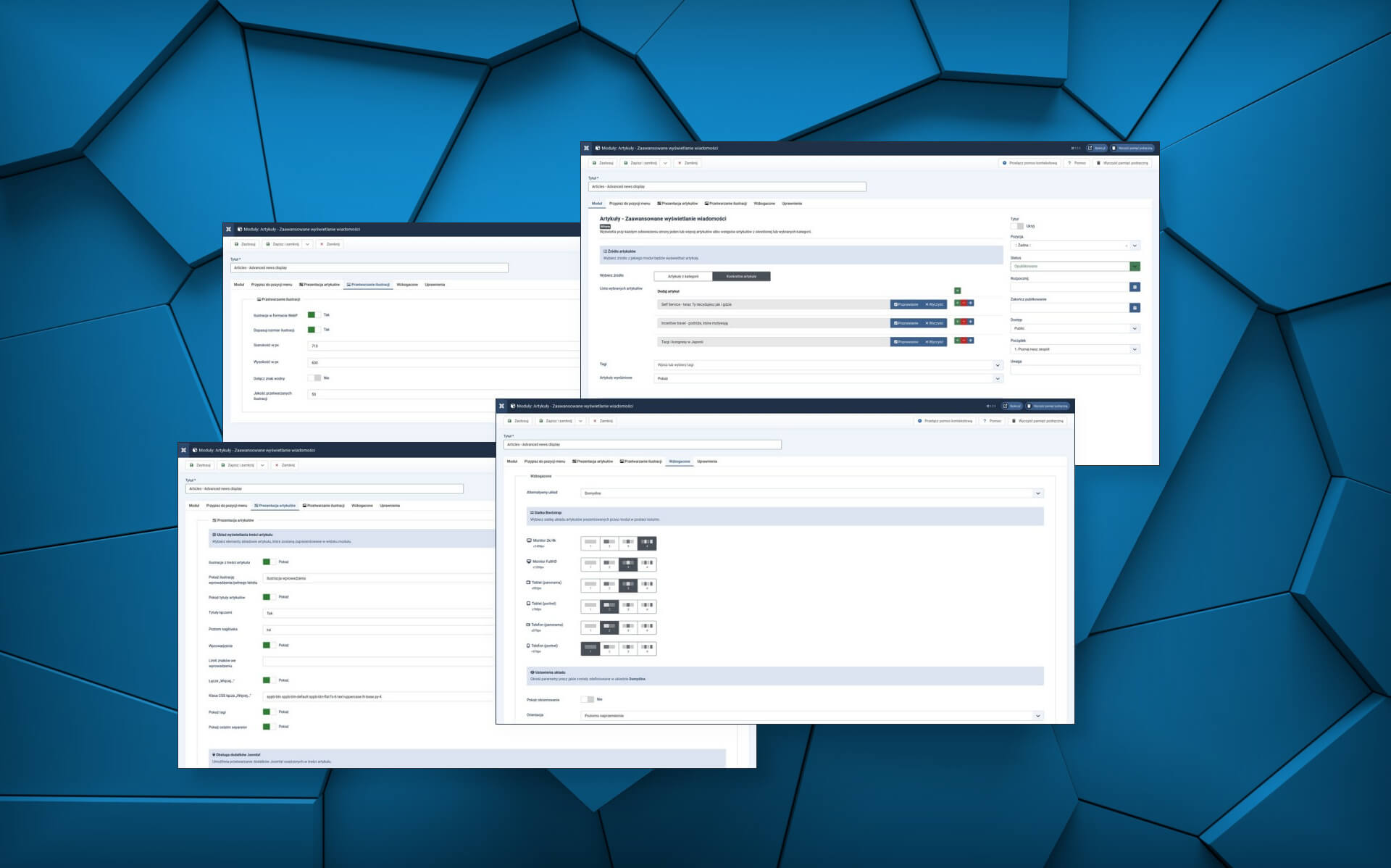Open calendar for Zakończ publikowanie field
The width and height of the screenshot is (1391, 868).
pyautogui.click(x=1135, y=308)
